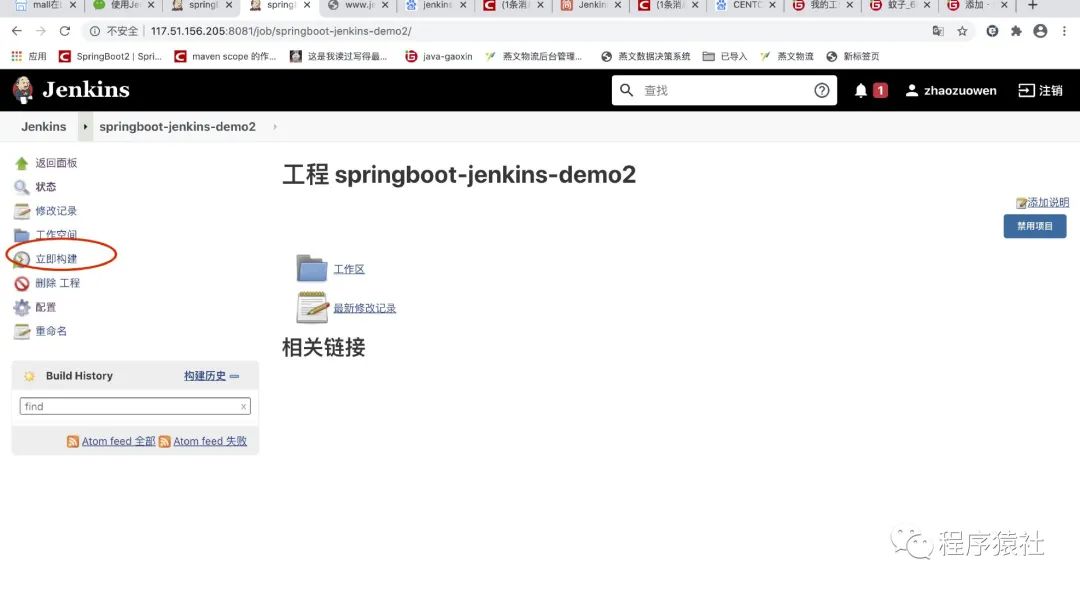Open Chrome extensions puzzle icon
This screenshot has height=591, width=1080.
coord(1016,31)
